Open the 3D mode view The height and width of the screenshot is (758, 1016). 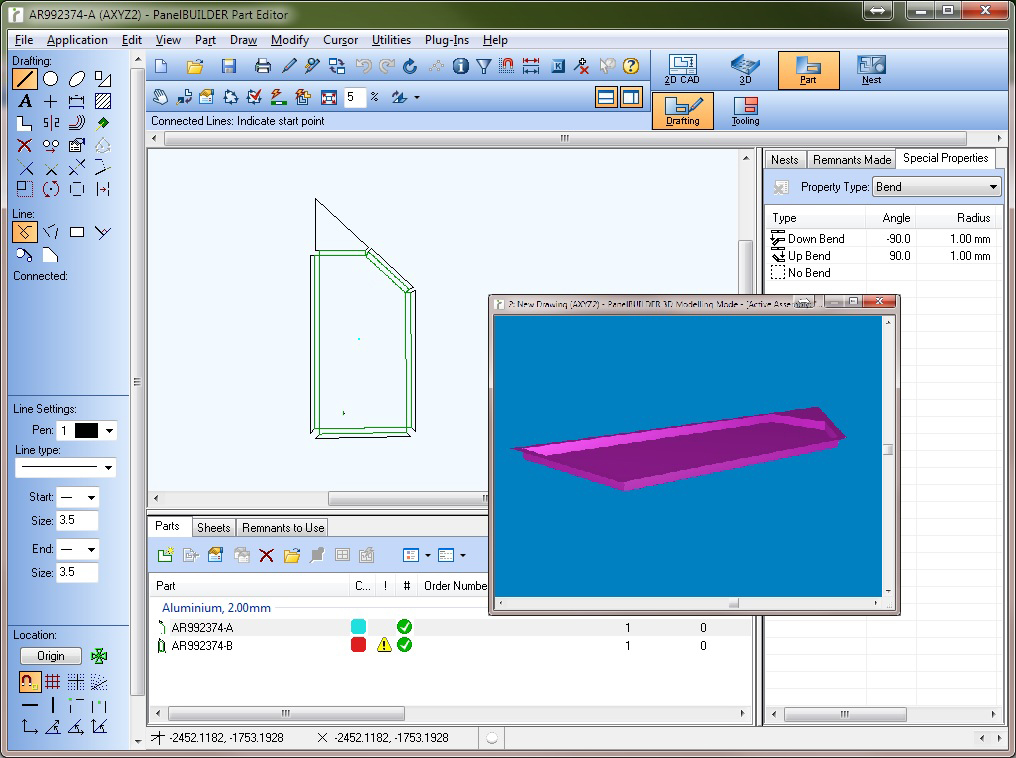[x=745, y=70]
